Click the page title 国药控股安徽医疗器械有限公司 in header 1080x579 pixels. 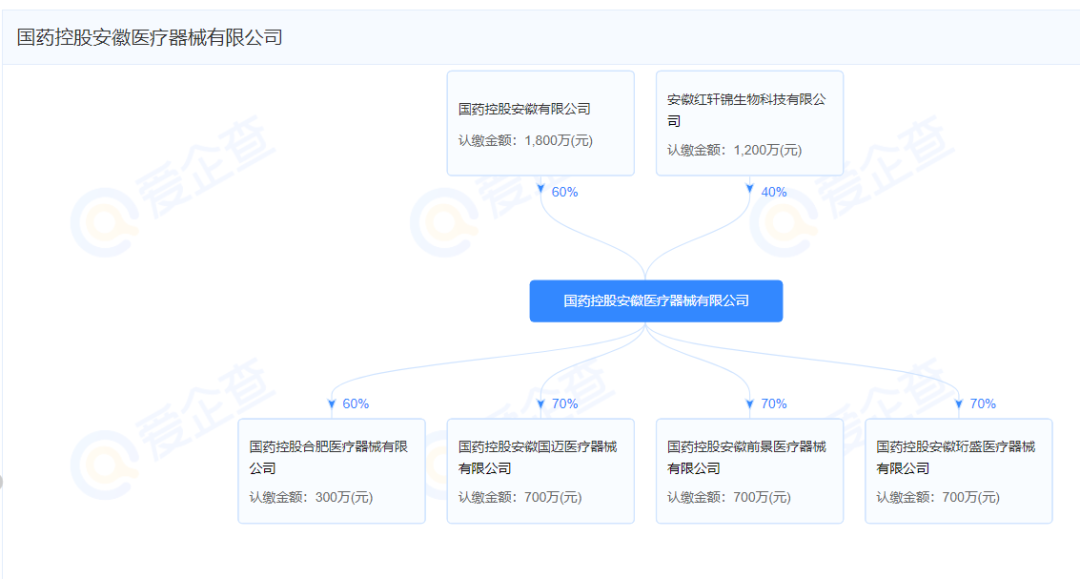point(149,38)
